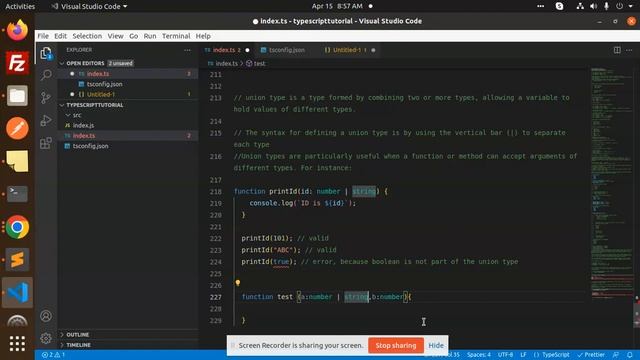Open Show Applications grid
The width and height of the screenshot is (640, 360).
[x=17, y=344]
